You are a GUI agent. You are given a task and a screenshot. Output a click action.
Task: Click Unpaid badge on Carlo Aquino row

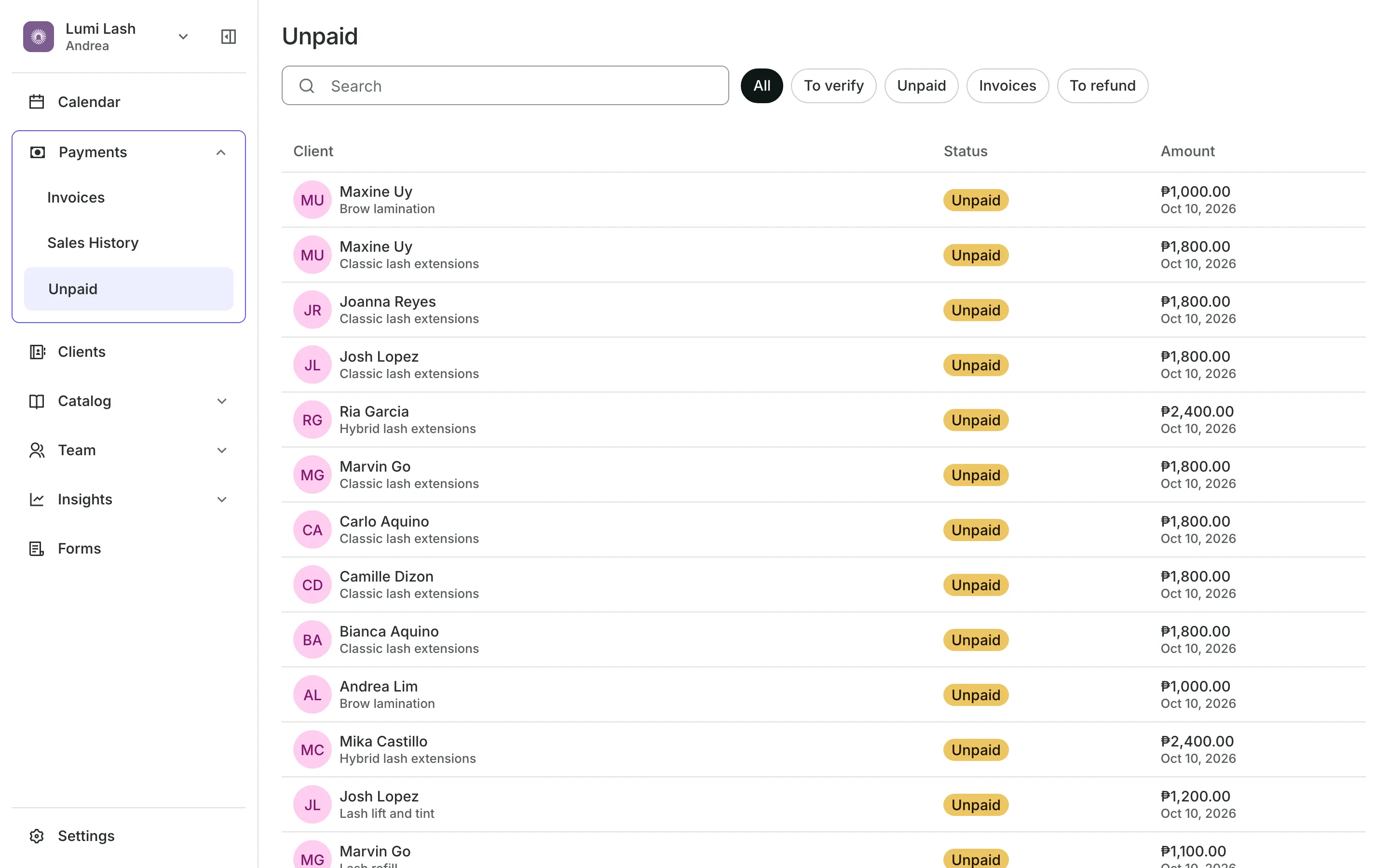pyautogui.click(x=976, y=530)
